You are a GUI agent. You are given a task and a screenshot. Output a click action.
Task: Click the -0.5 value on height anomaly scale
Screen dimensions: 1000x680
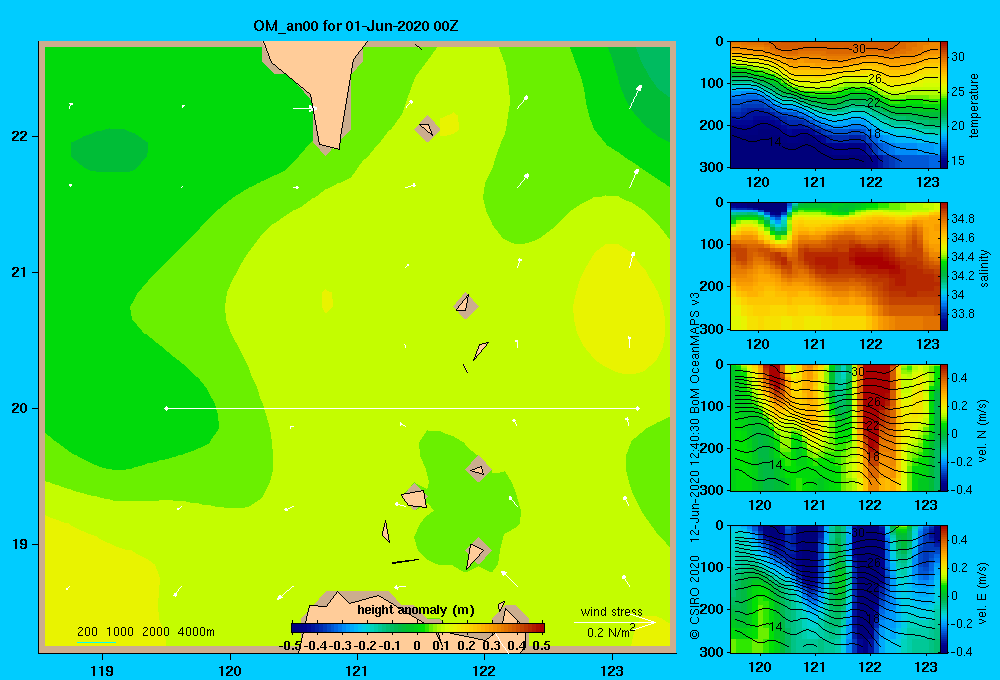(x=290, y=646)
